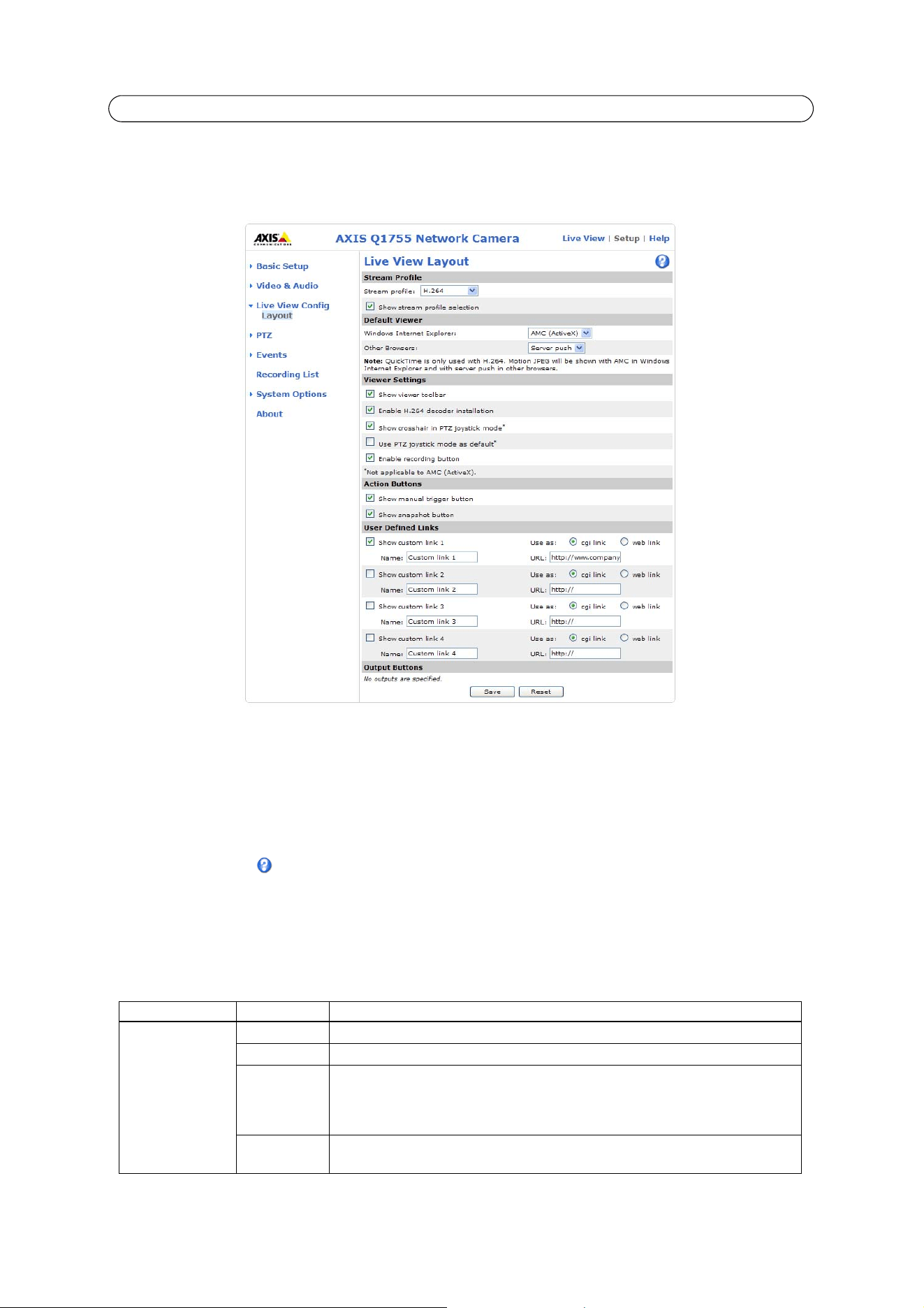The image size is (924, 1308).
Task: Expand the PTZ menu
Action: pos(264,335)
